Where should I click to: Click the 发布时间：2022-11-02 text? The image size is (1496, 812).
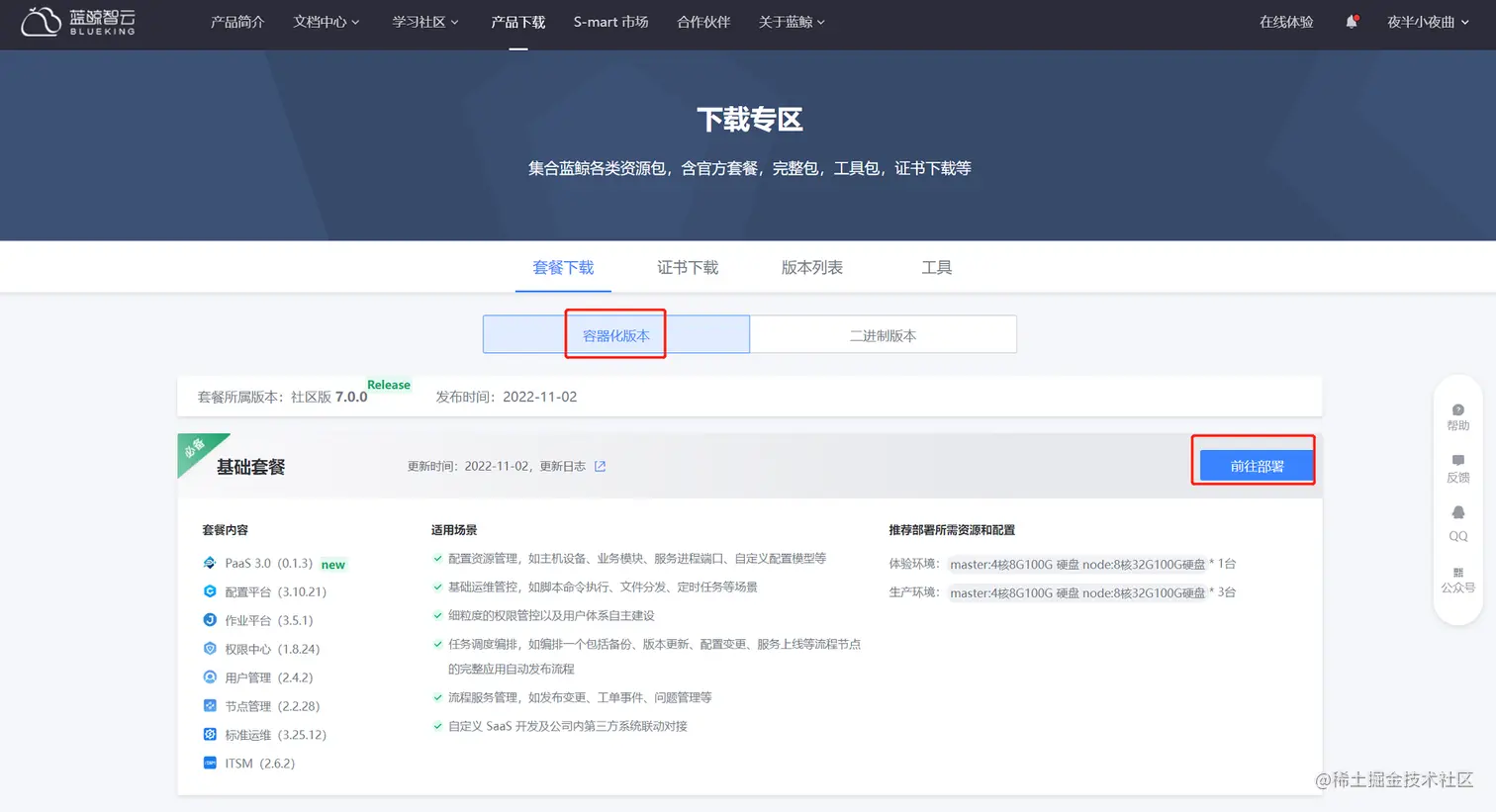tap(507, 397)
